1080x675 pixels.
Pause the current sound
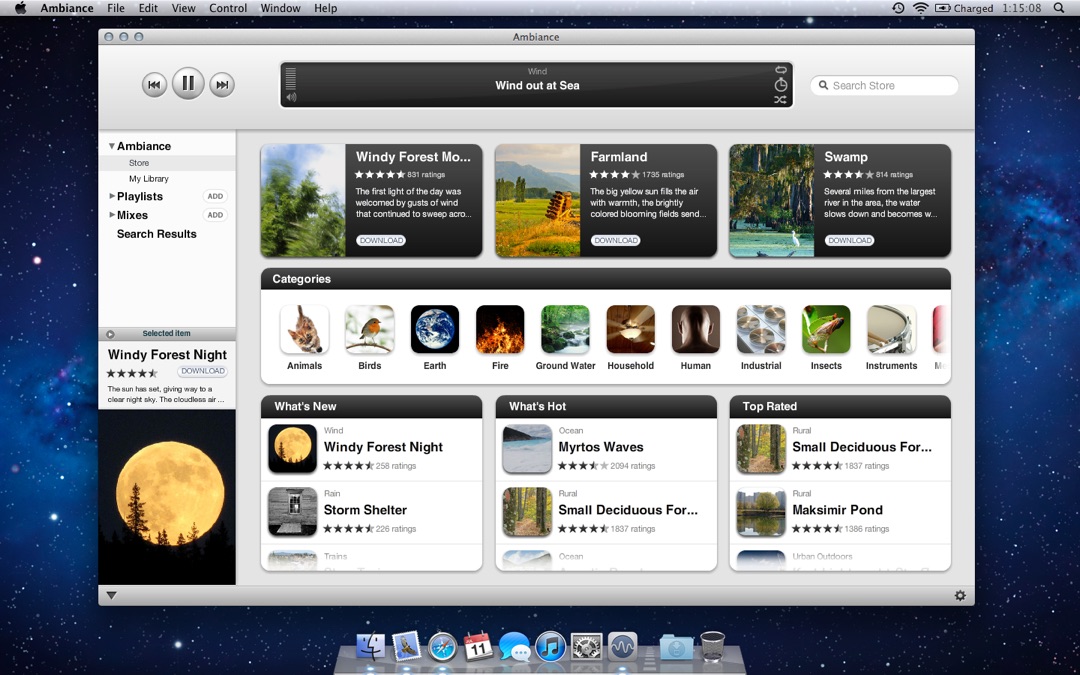click(187, 83)
